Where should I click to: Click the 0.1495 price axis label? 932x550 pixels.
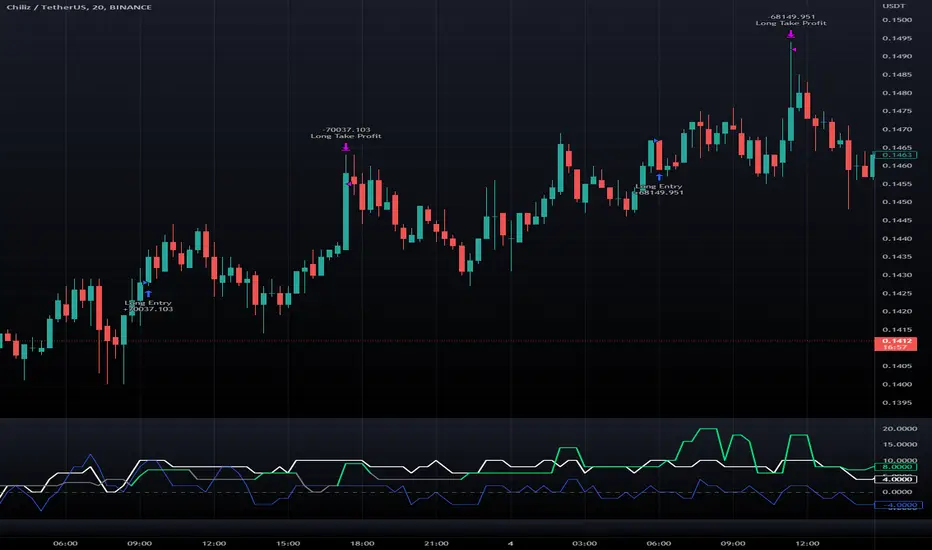[x=897, y=38]
